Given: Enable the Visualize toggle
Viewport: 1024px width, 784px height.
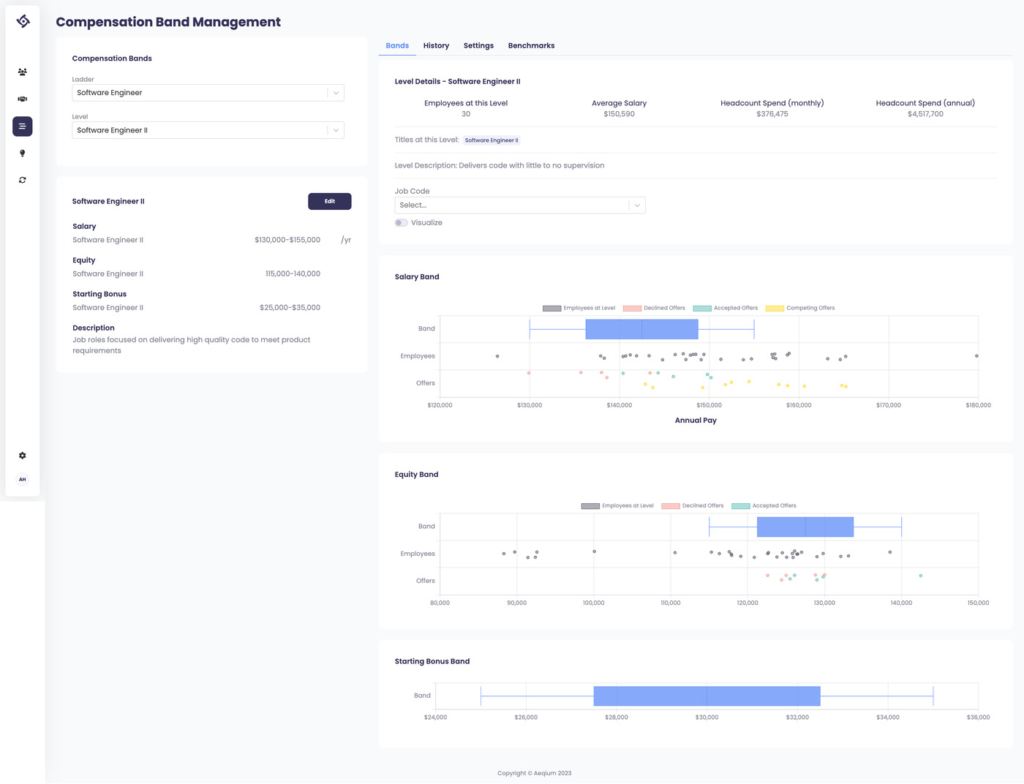Looking at the screenshot, I should [400, 222].
